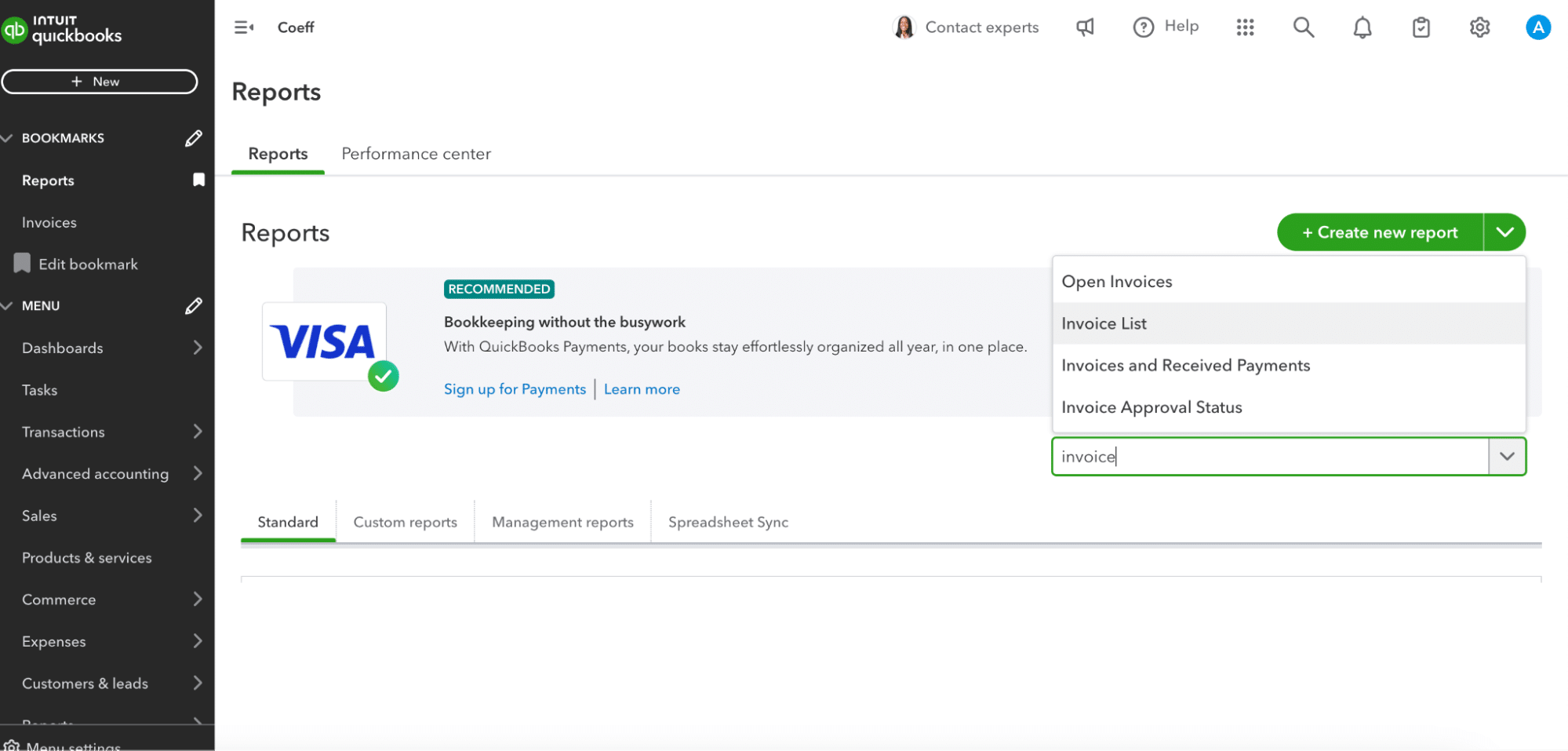1568x751 pixels.
Task: Expand the Commerce submenu arrow
Action: click(198, 600)
